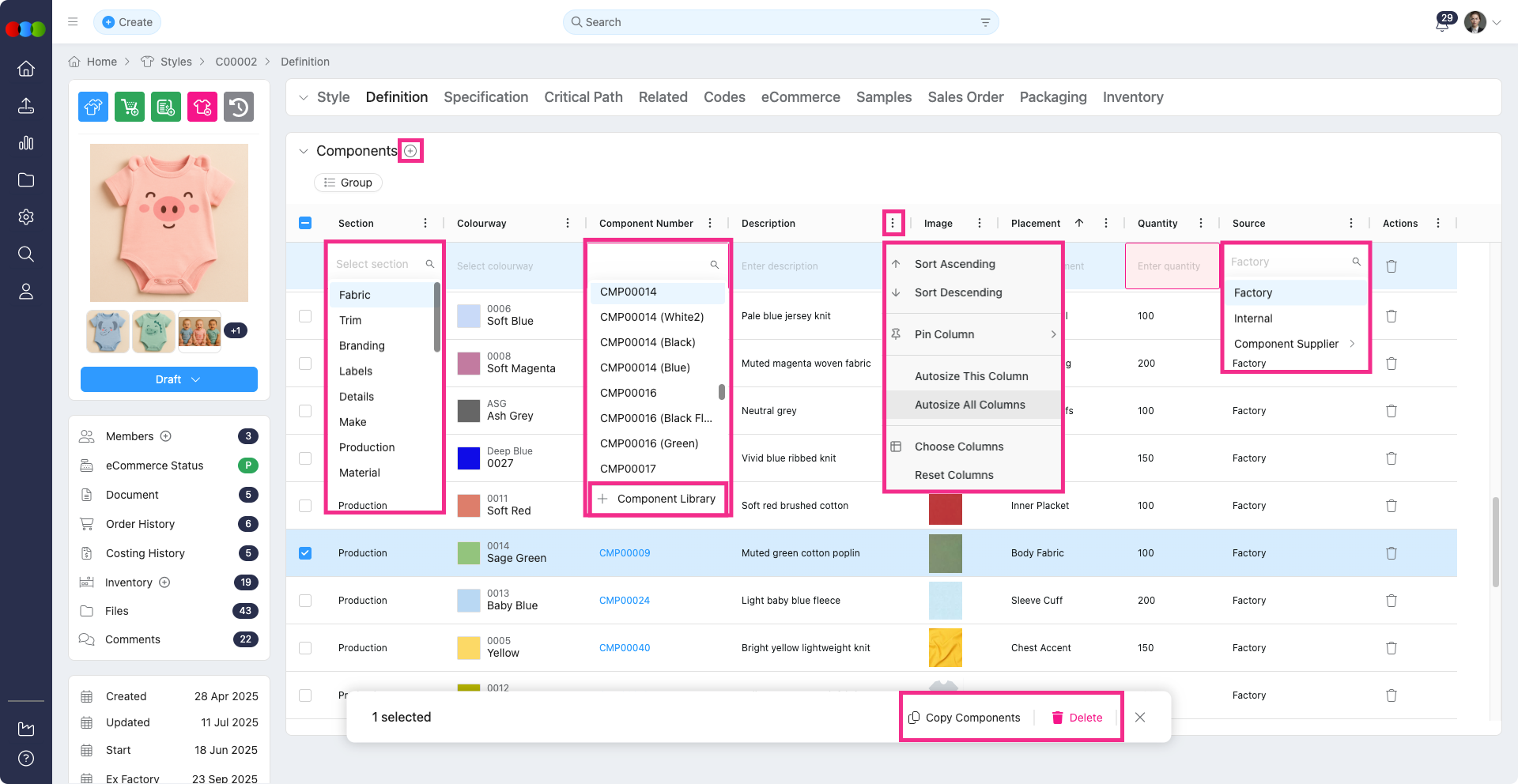
Task: Delete the Sage Green row via trash icon
Action: (1391, 553)
